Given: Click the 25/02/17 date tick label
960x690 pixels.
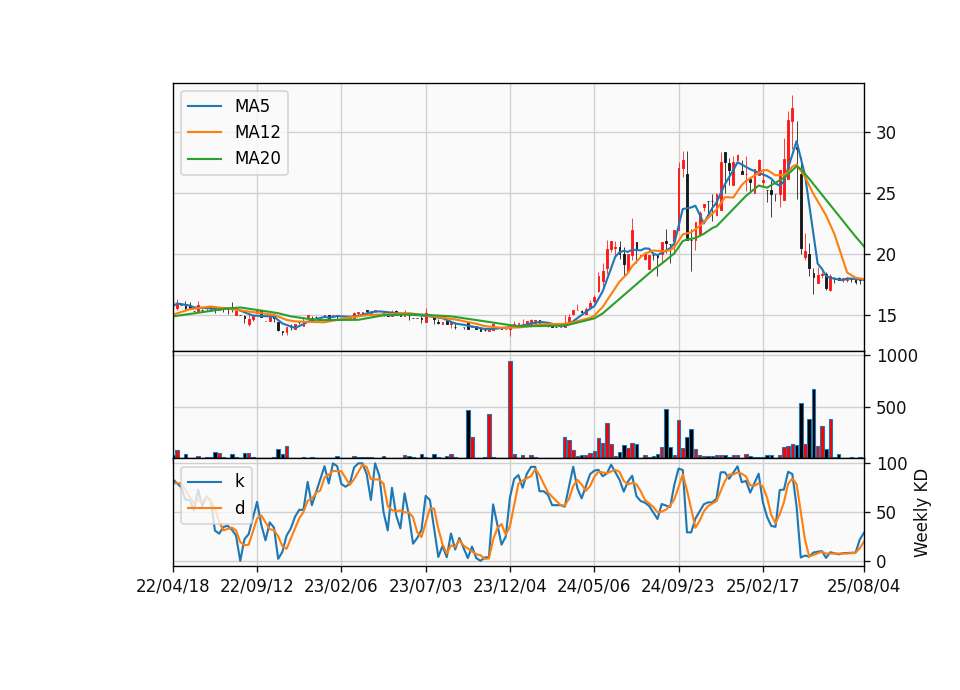Looking at the screenshot, I should coord(763,586).
